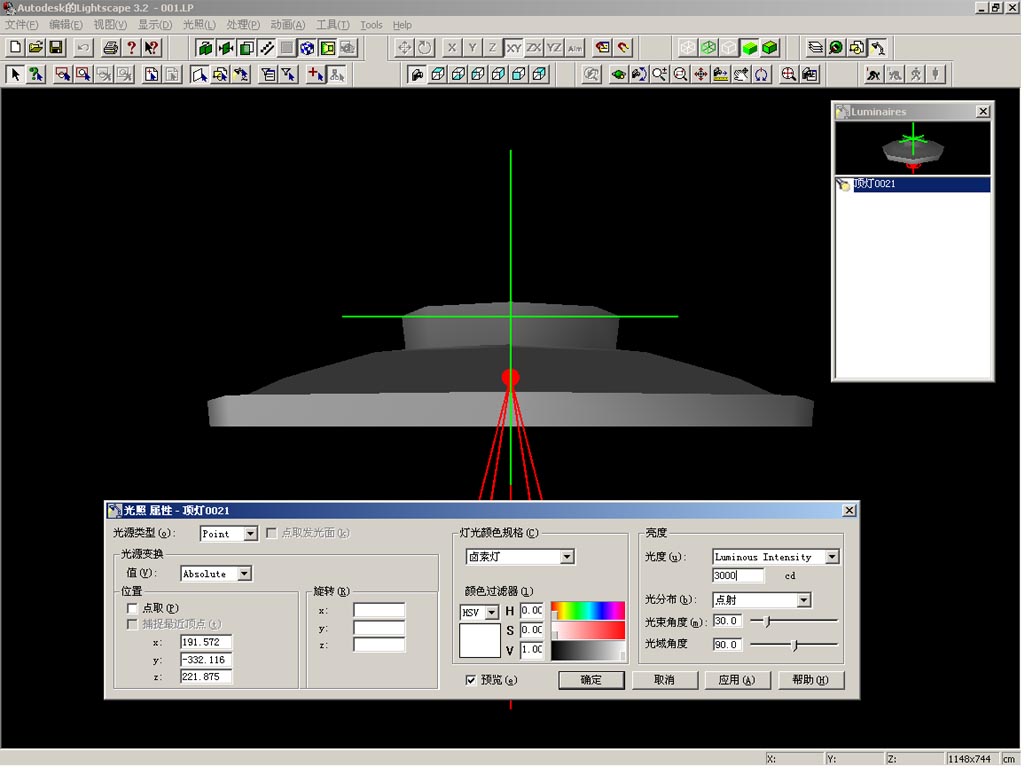Select the arrow selection tool
The image size is (1024, 768).
pos(15,74)
